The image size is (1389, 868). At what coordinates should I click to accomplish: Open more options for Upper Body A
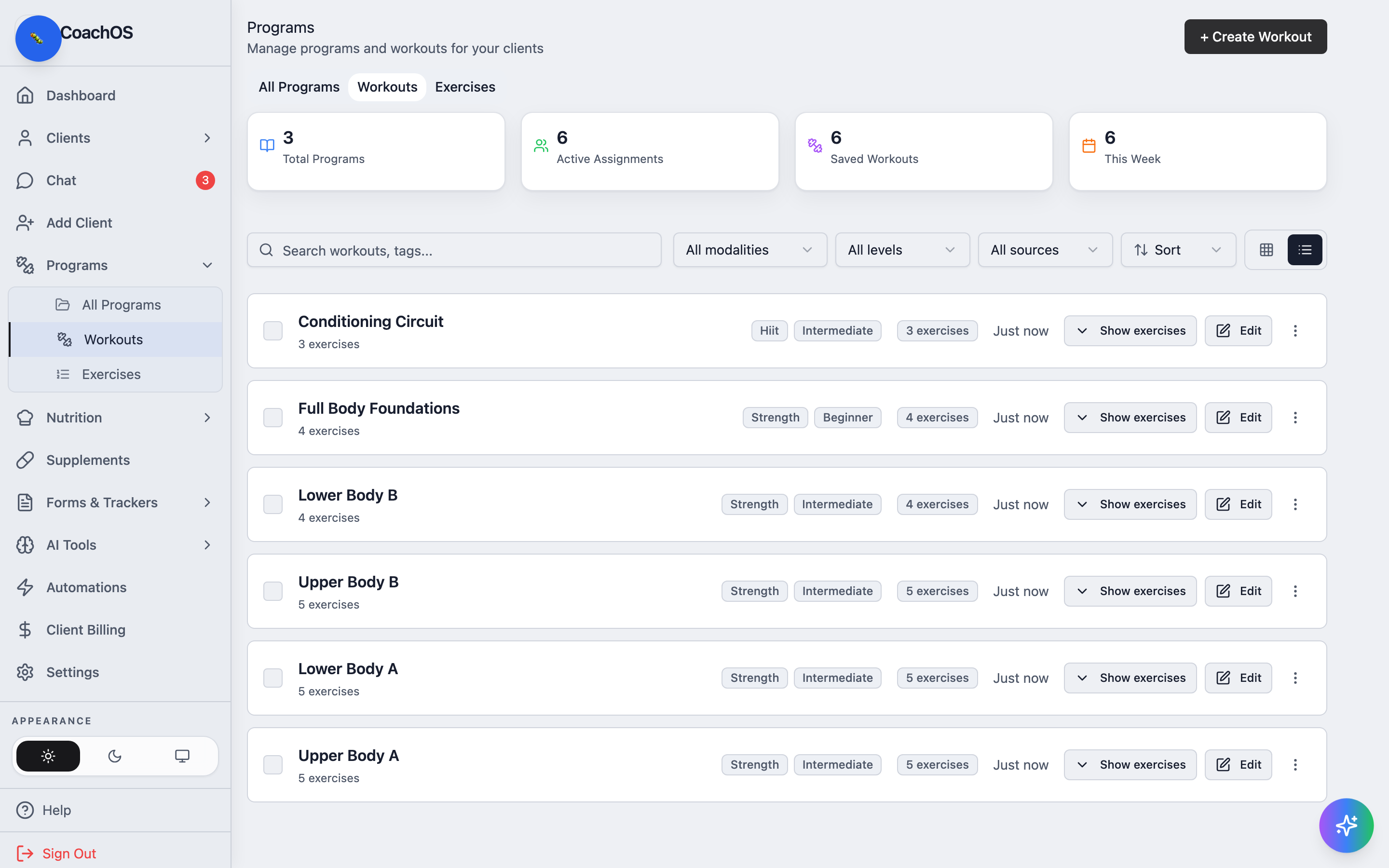[x=1295, y=765]
